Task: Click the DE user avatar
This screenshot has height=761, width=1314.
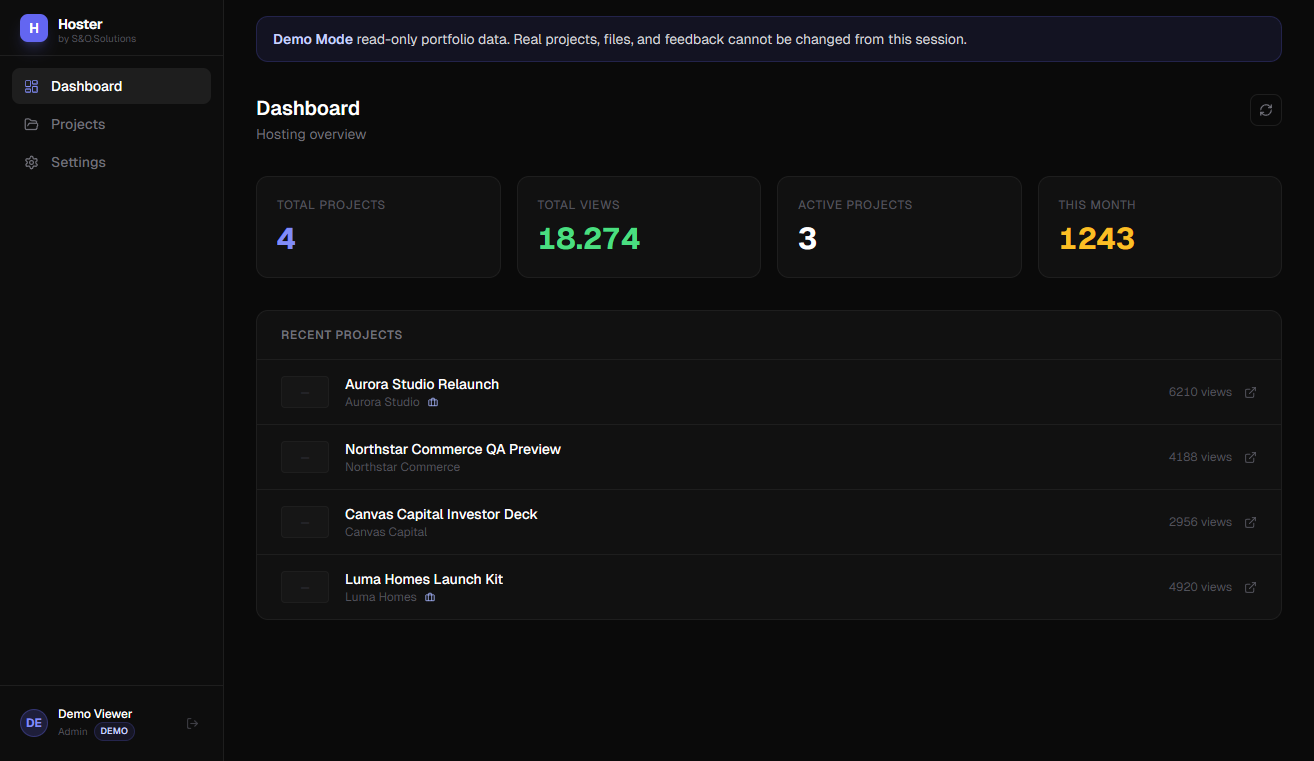Action: pyautogui.click(x=34, y=723)
